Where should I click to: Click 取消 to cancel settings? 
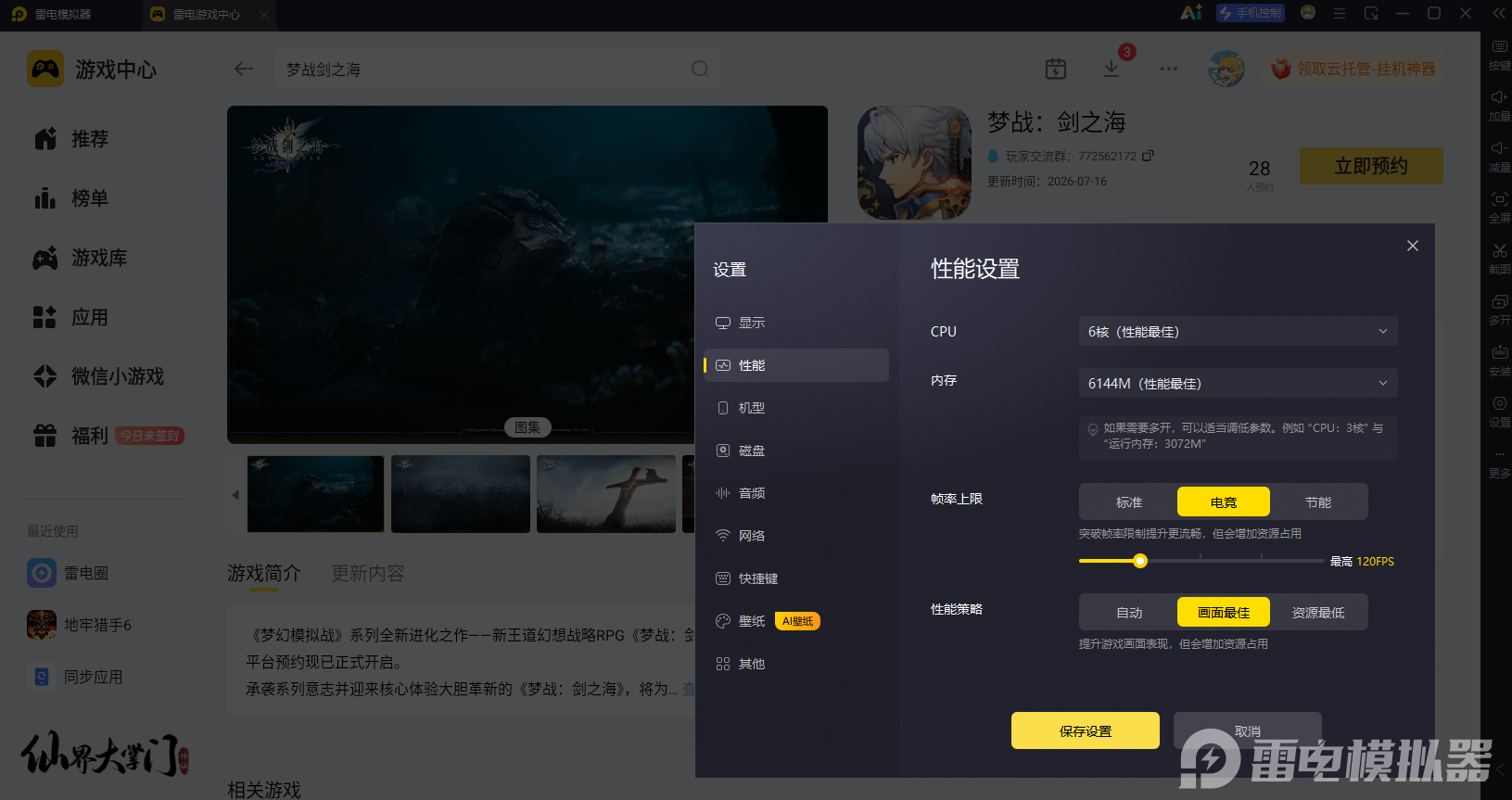coord(1248,730)
